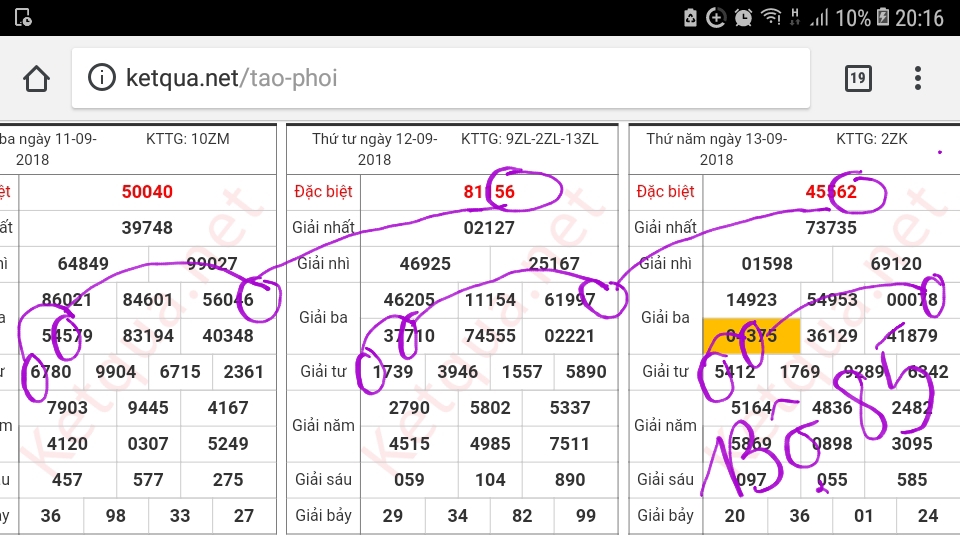Select the 'Thứ tư ngày 12-09-2018' header

[375, 149]
